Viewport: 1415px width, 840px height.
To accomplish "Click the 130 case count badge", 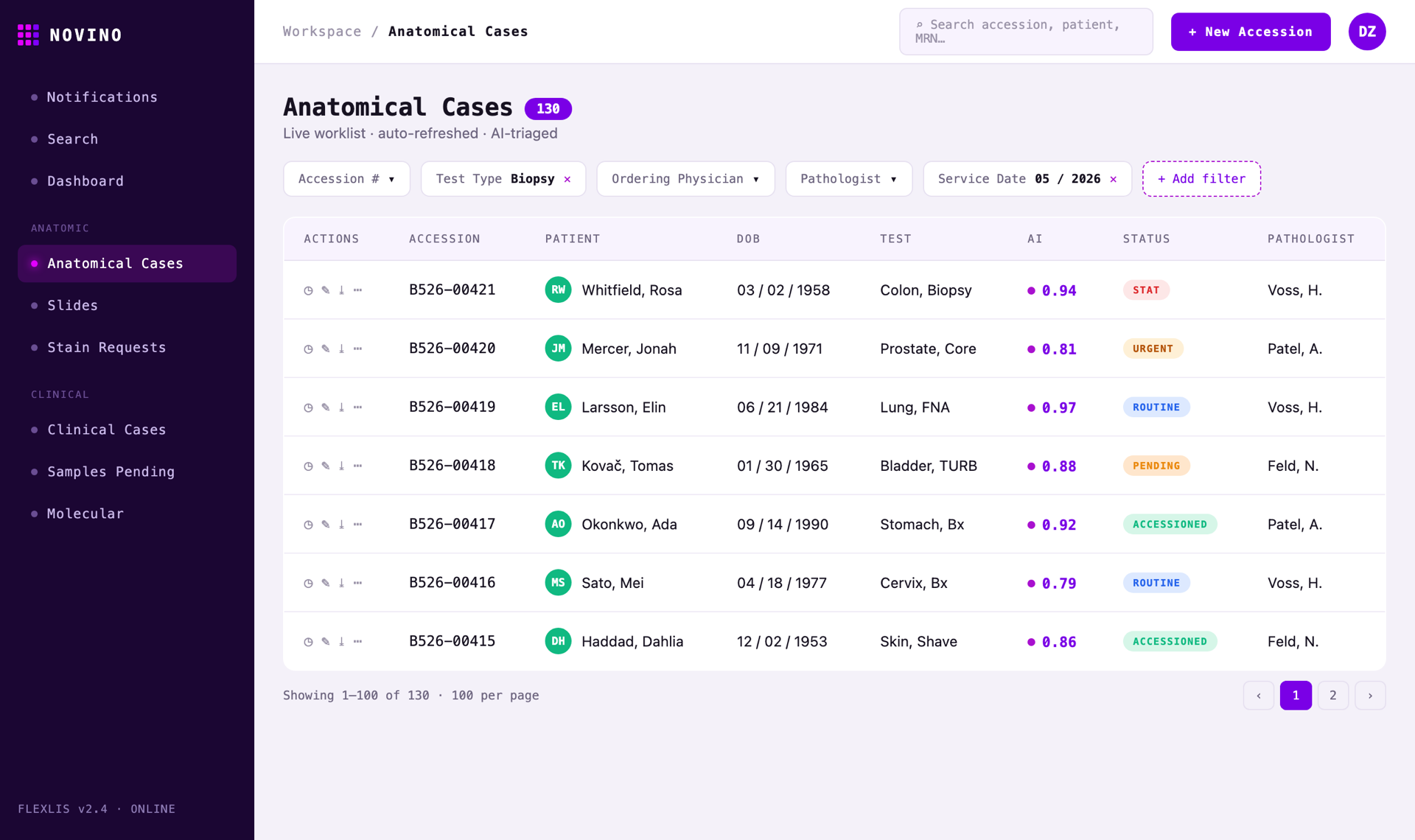I will 548,109.
